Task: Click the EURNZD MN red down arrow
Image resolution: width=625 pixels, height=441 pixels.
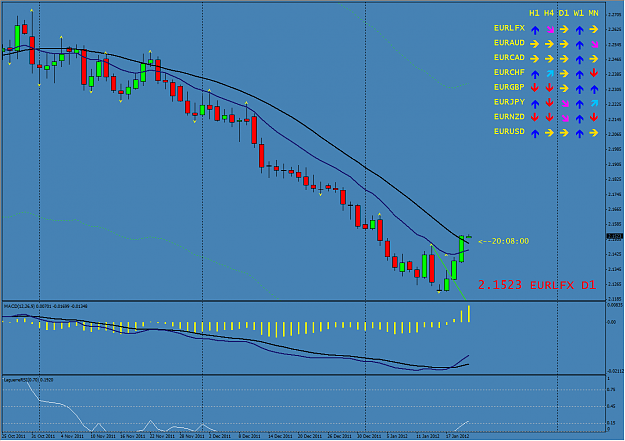Action: tap(594, 117)
